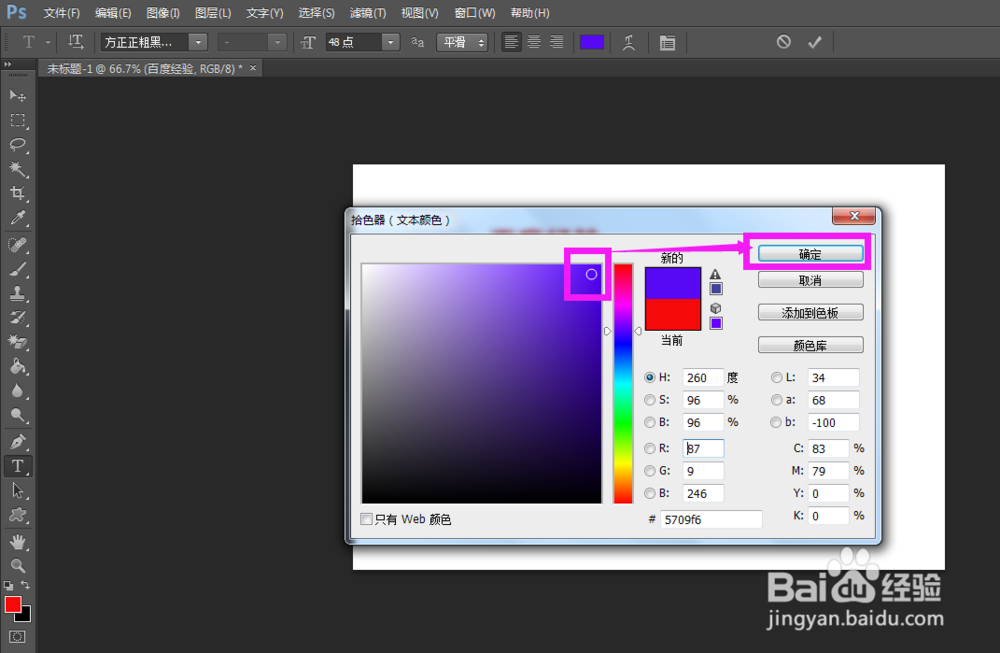Viewport: 1000px width, 653px height.
Task: Open the 滤镜(T) menu
Action: [x=367, y=13]
